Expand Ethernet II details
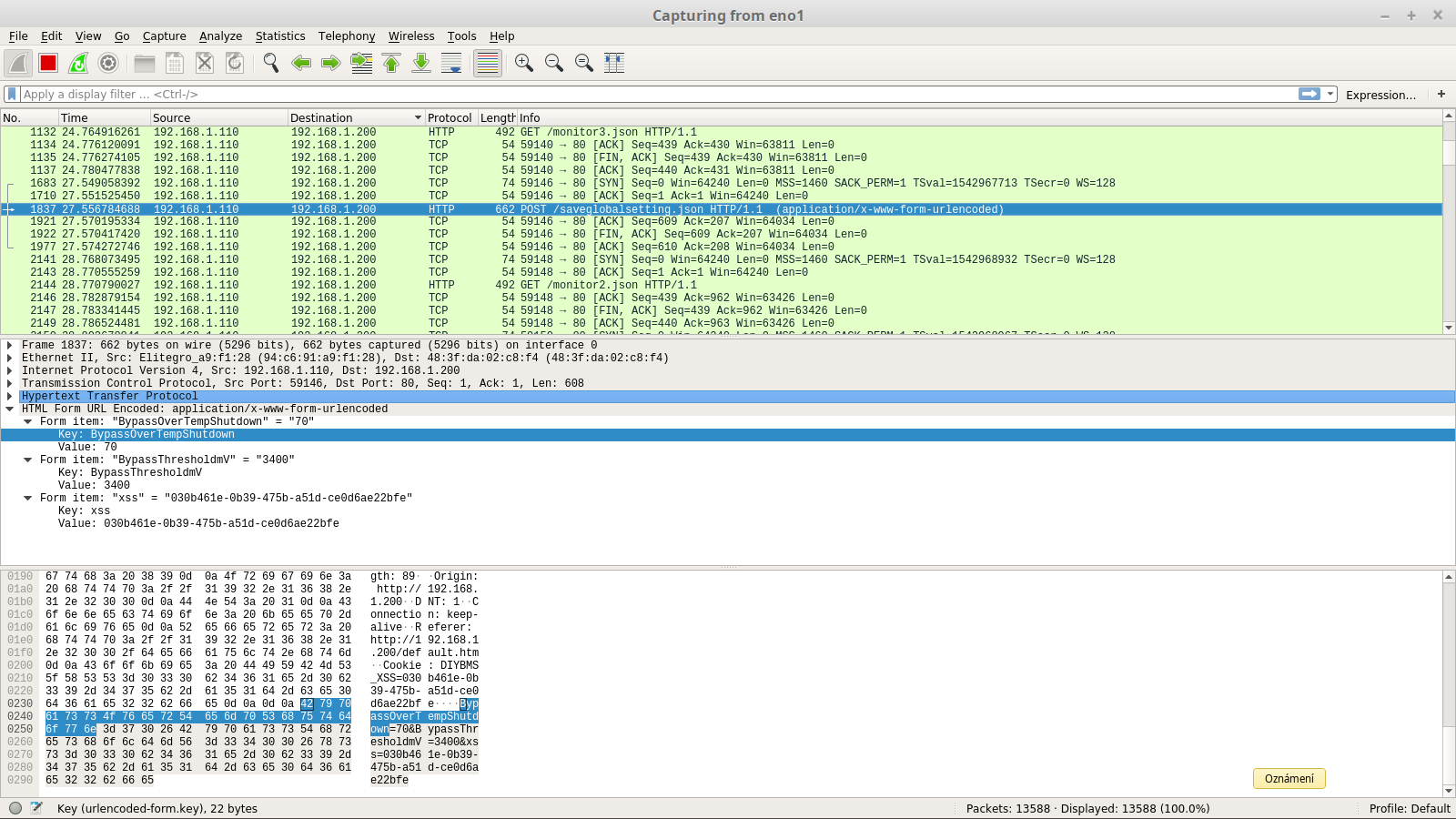Viewport: 1456px width, 819px height. point(10,358)
